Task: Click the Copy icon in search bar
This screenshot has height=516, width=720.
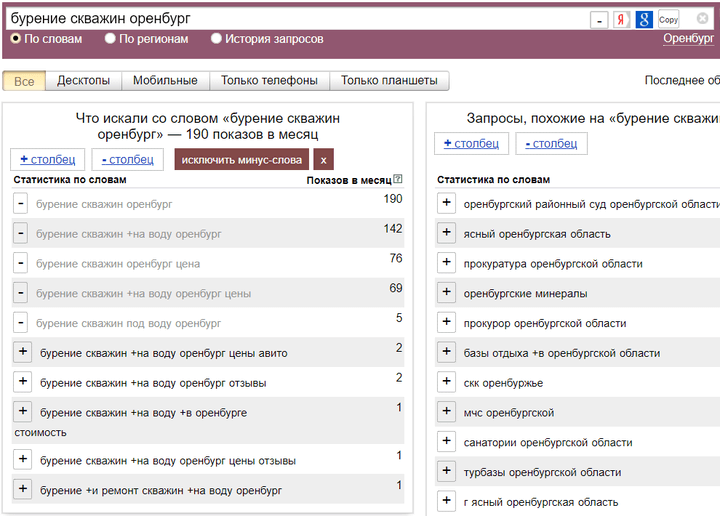Action: point(668,19)
